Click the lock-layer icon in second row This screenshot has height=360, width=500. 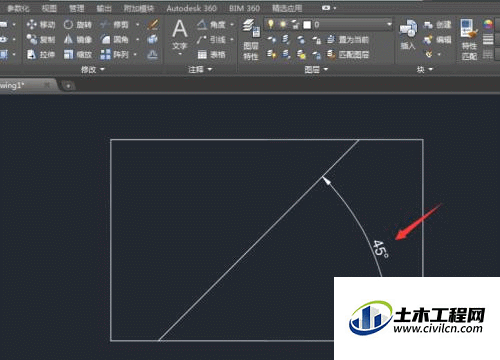click(317, 54)
